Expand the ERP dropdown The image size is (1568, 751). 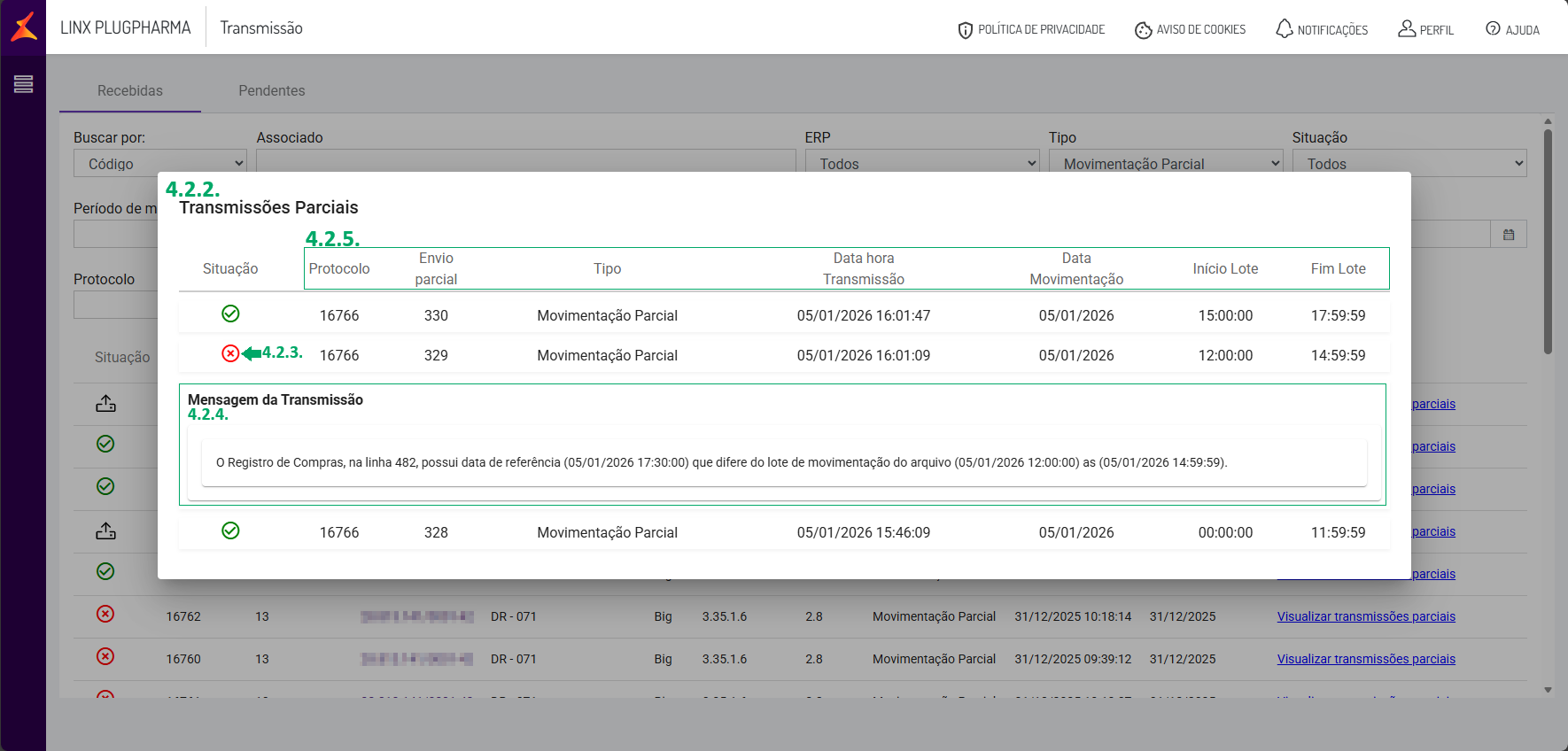(x=922, y=161)
